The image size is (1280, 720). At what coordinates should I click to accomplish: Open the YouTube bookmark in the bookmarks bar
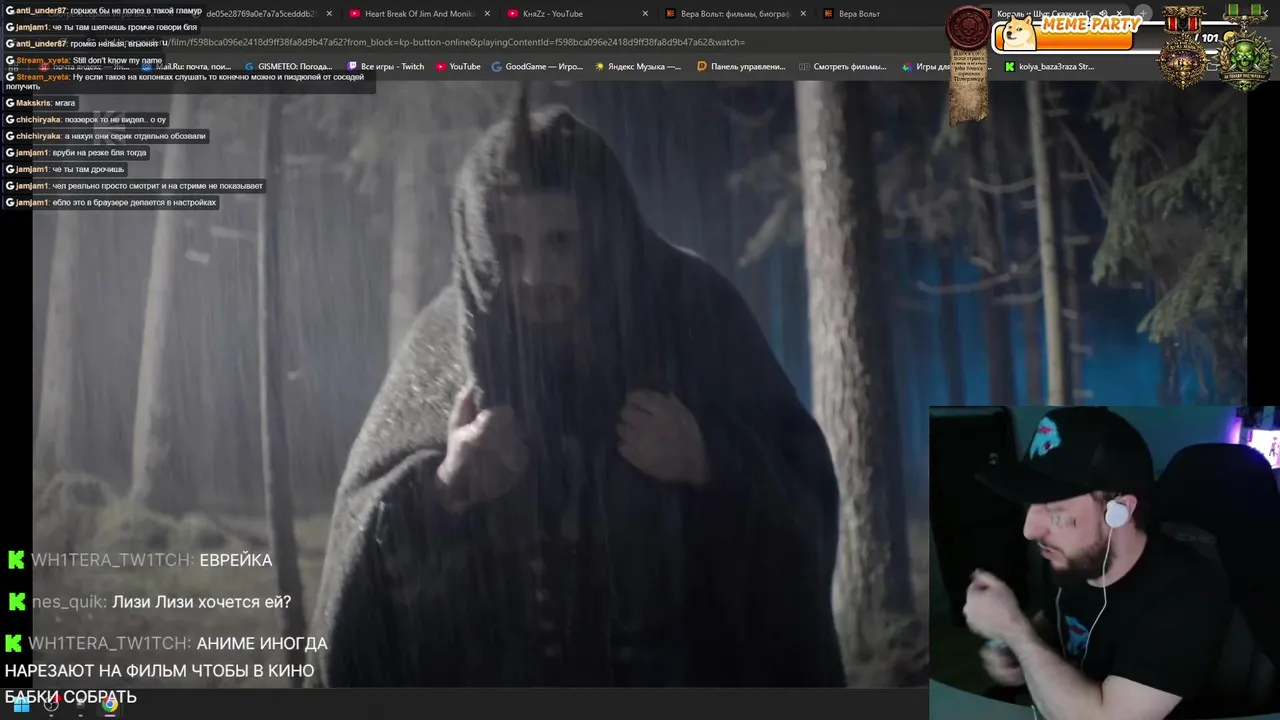tap(458, 67)
